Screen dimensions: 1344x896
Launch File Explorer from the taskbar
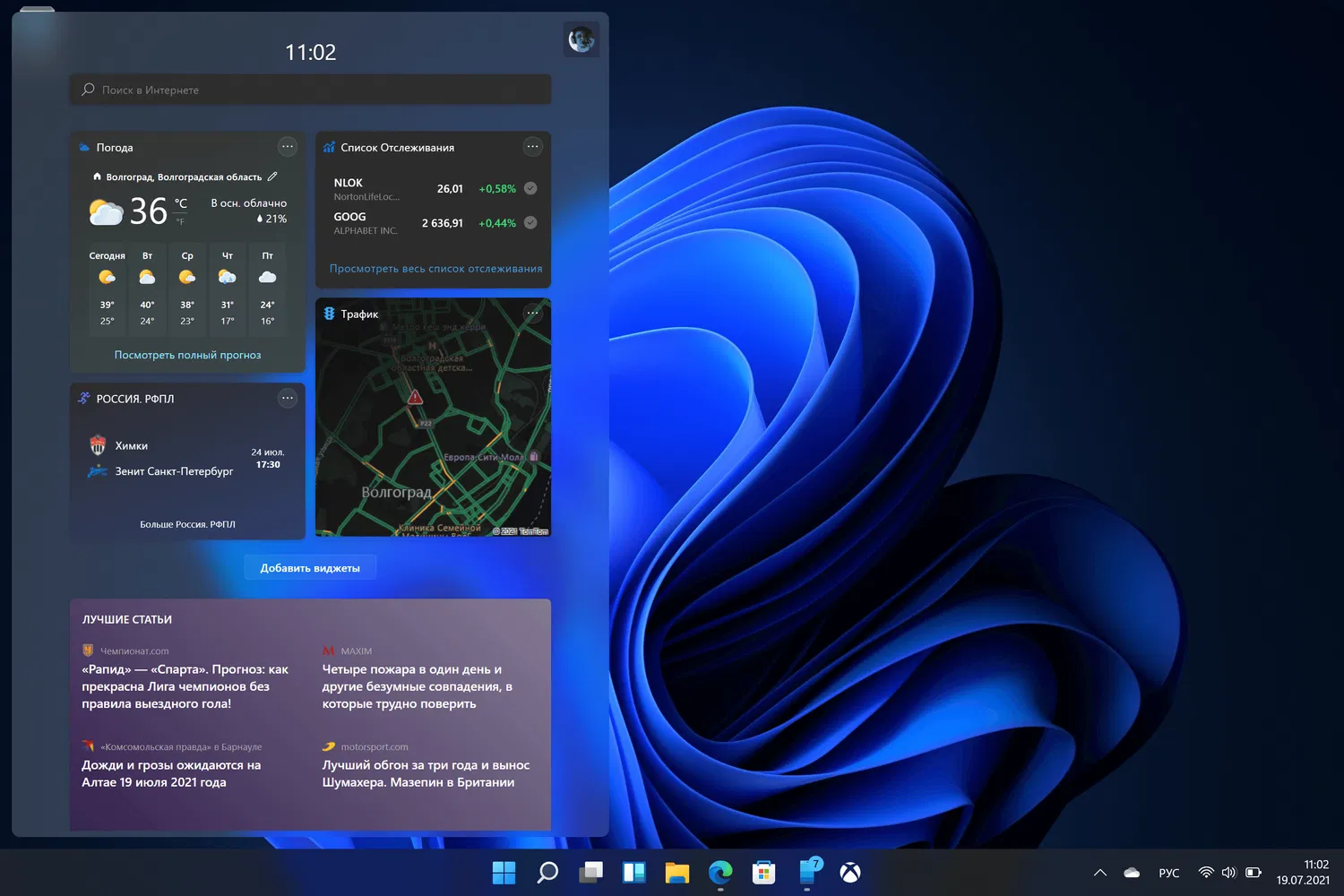(676, 873)
